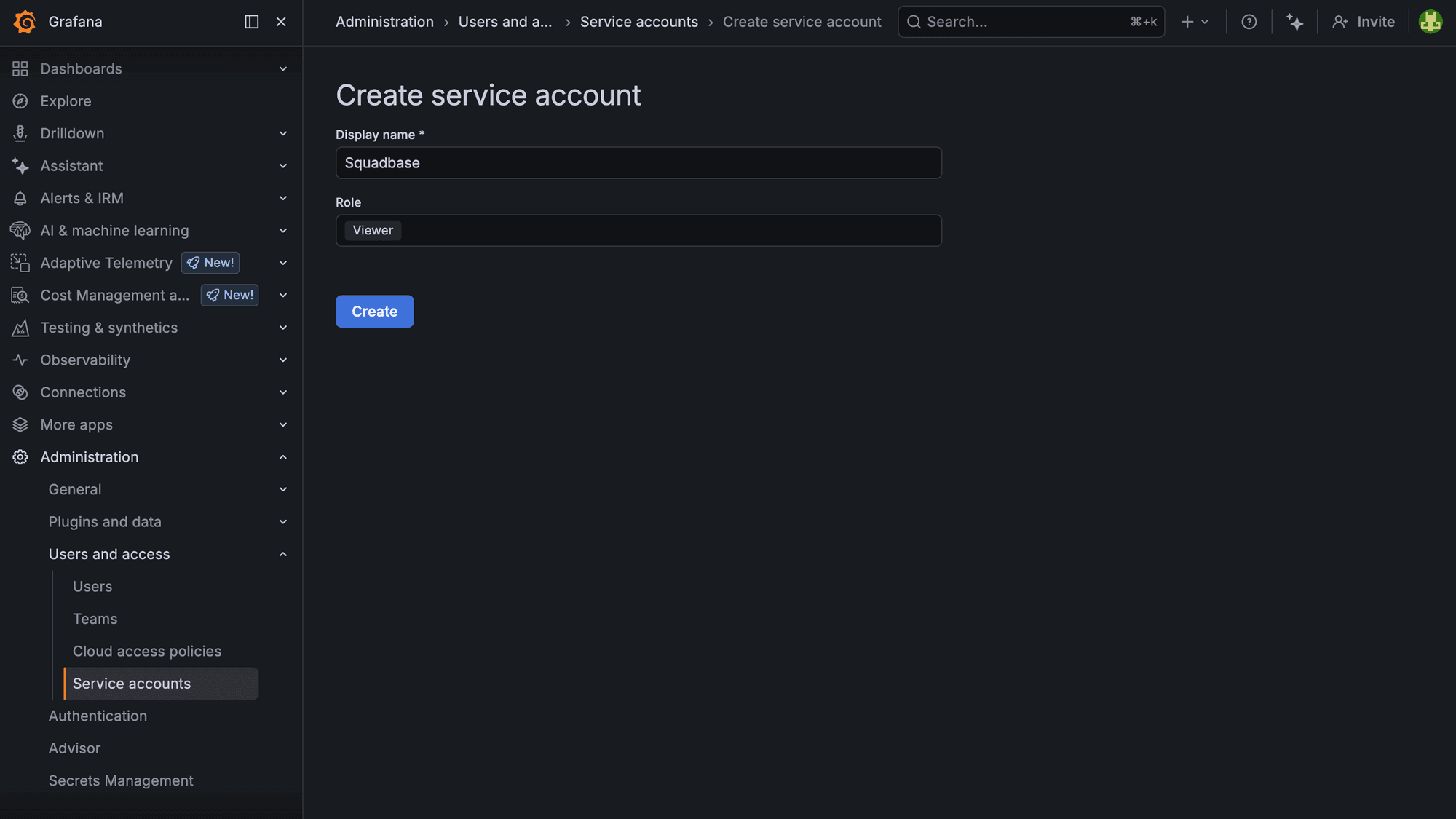The height and width of the screenshot is (819, 1456).
Task: Click the Search bar in header
Action: pos(1031,22)
